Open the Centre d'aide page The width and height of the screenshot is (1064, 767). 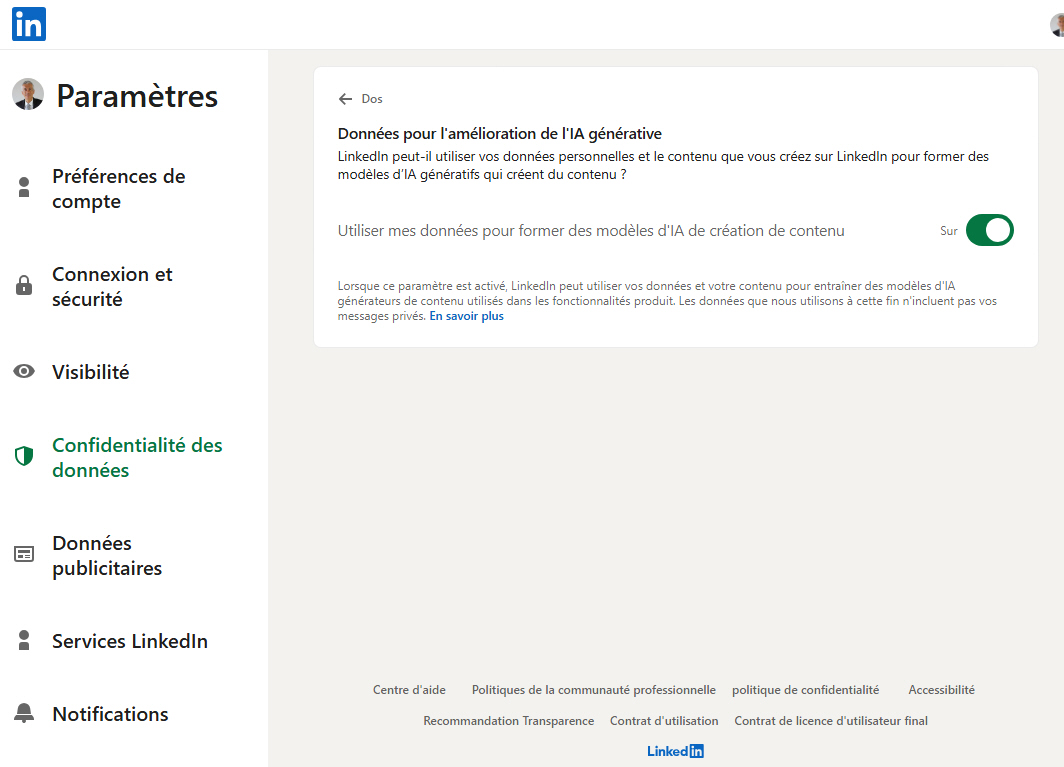click(410, 689)
